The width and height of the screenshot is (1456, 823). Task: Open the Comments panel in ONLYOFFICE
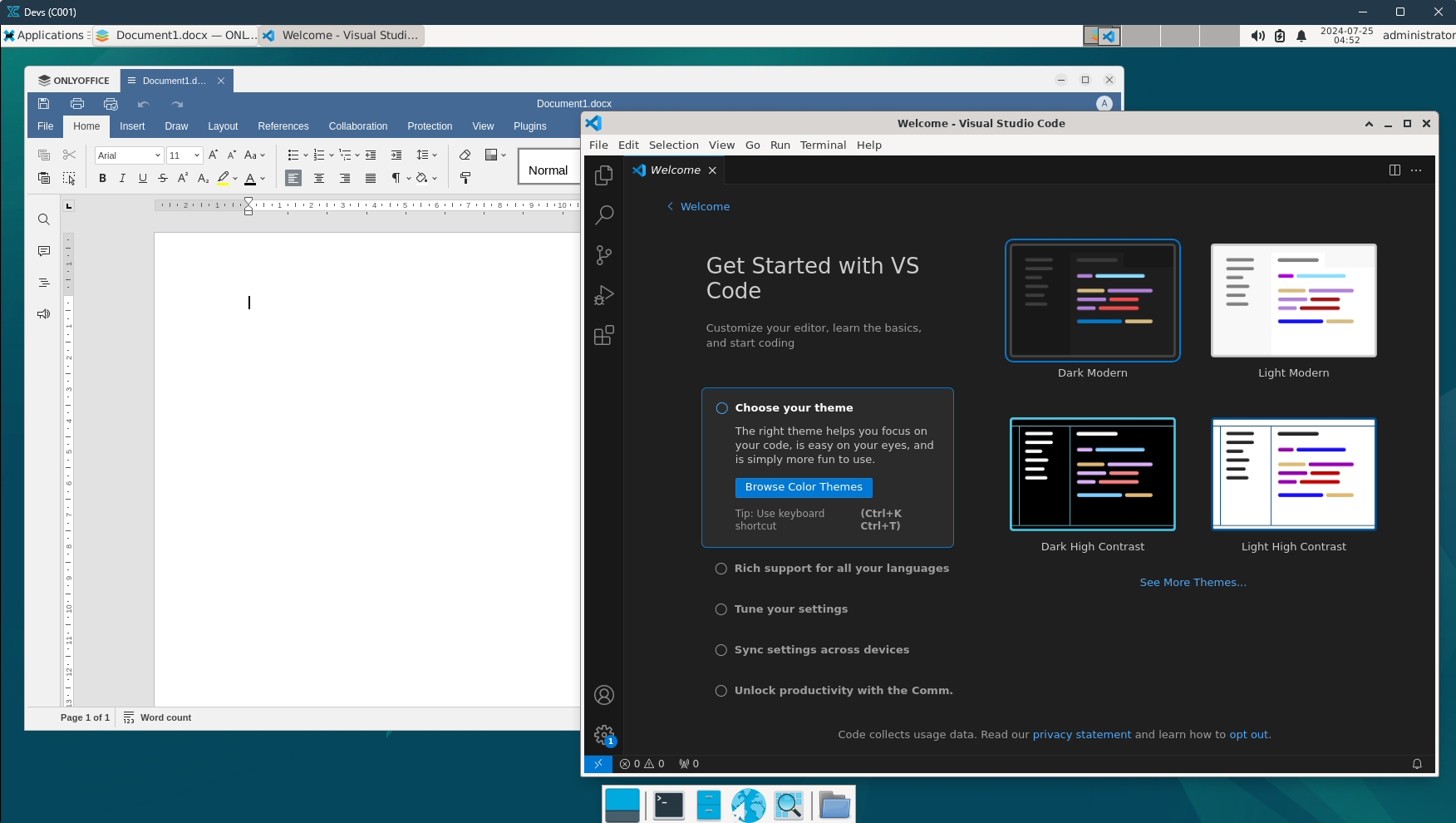pos(44,251)
